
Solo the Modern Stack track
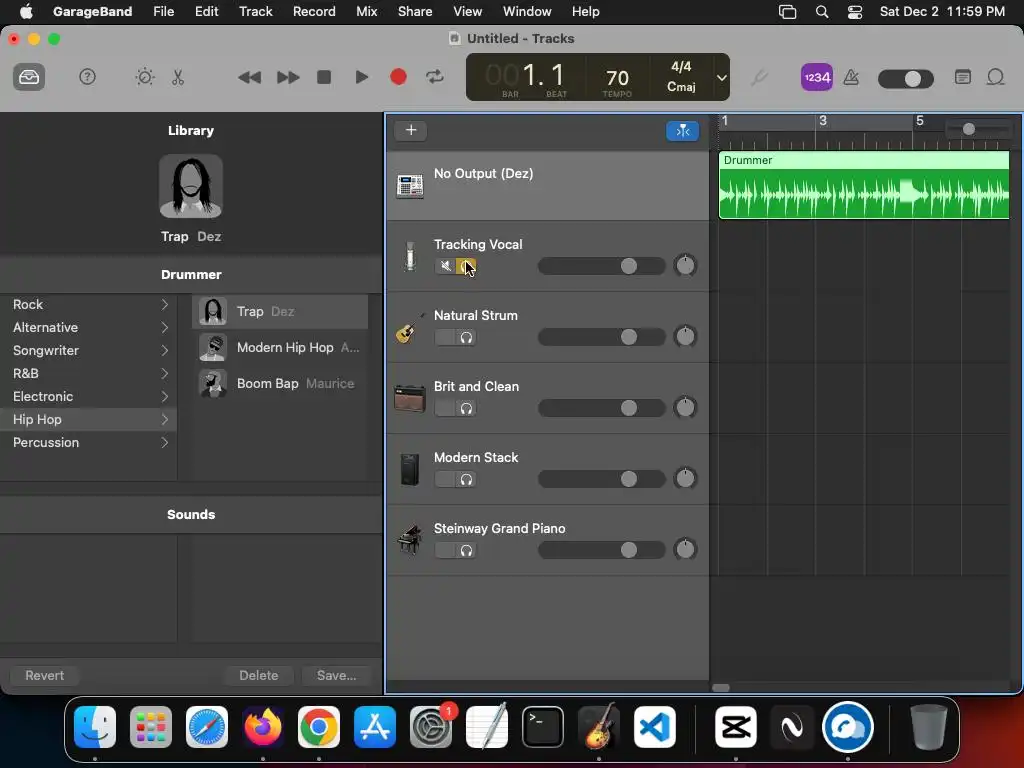point(466,479)
